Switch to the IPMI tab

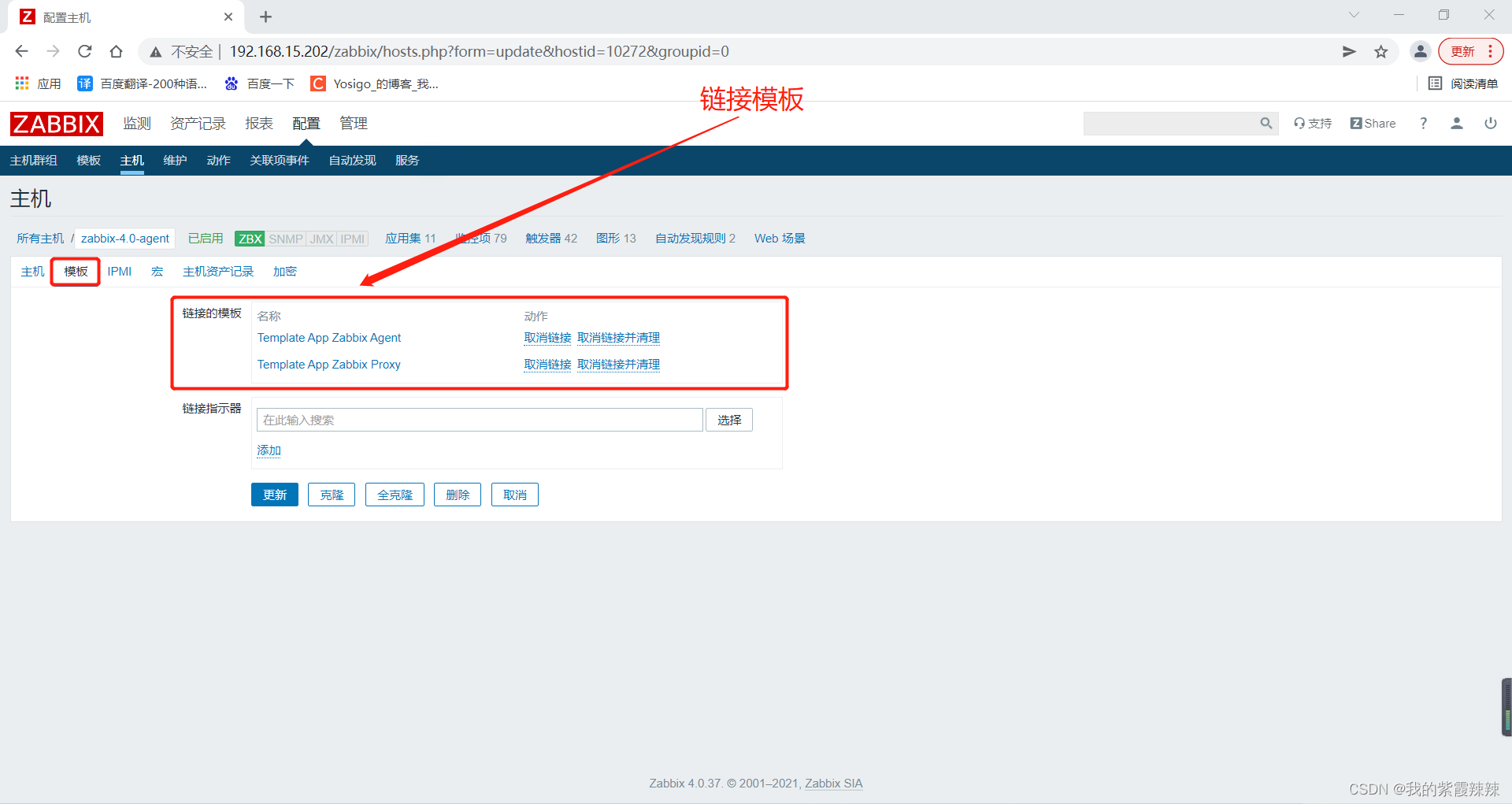click(x=120, y=272)
